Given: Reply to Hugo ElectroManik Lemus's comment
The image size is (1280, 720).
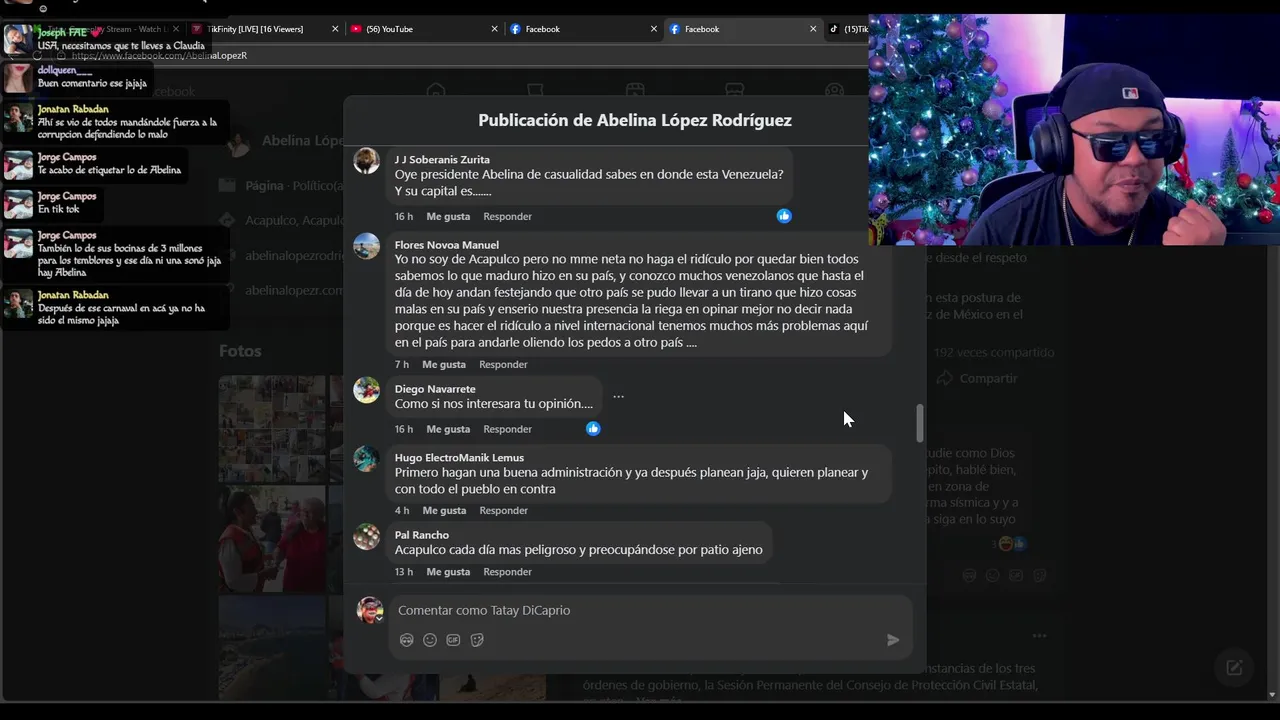Looking at the screenshot, I should 503,510.
